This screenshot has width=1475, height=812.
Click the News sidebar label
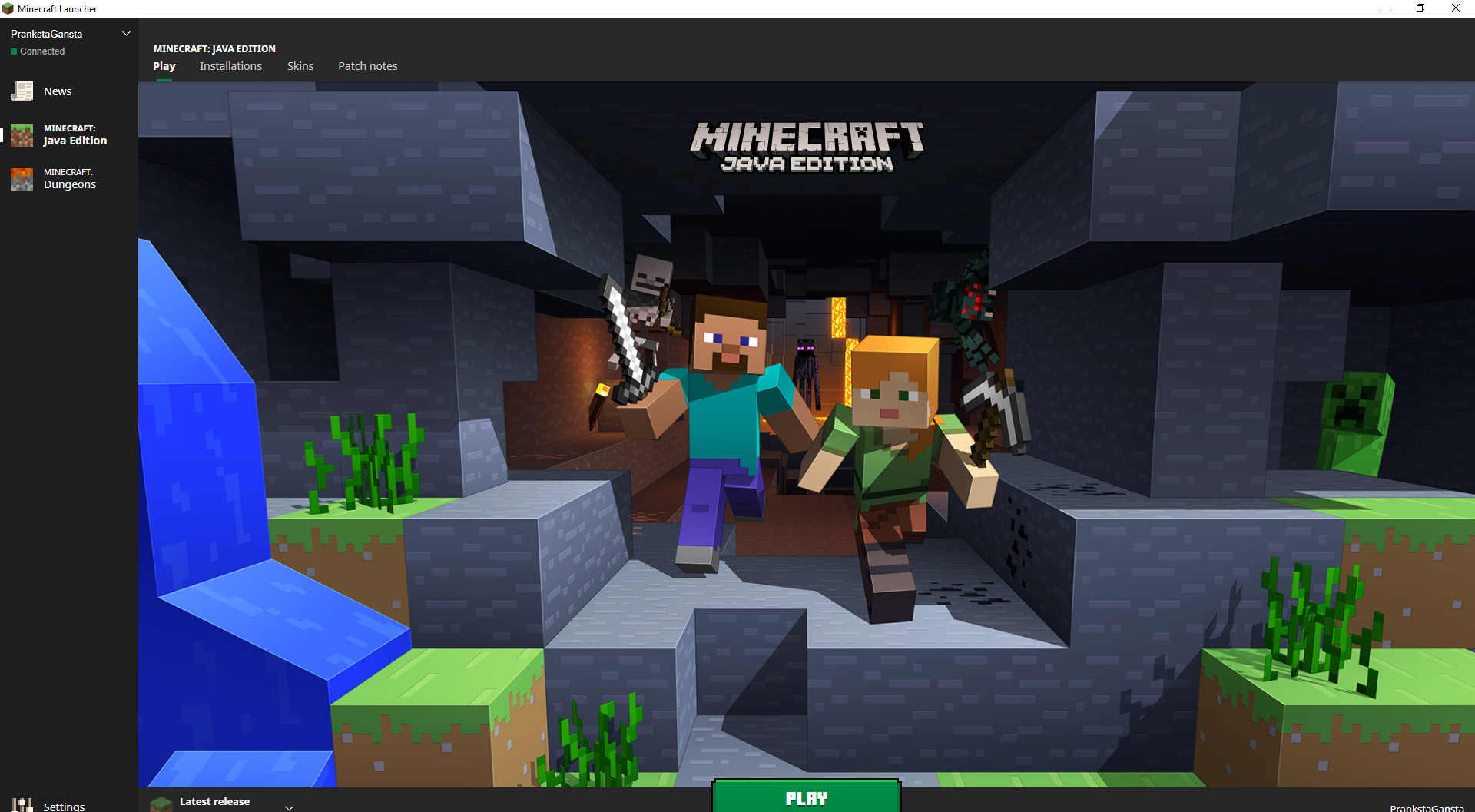58,91
